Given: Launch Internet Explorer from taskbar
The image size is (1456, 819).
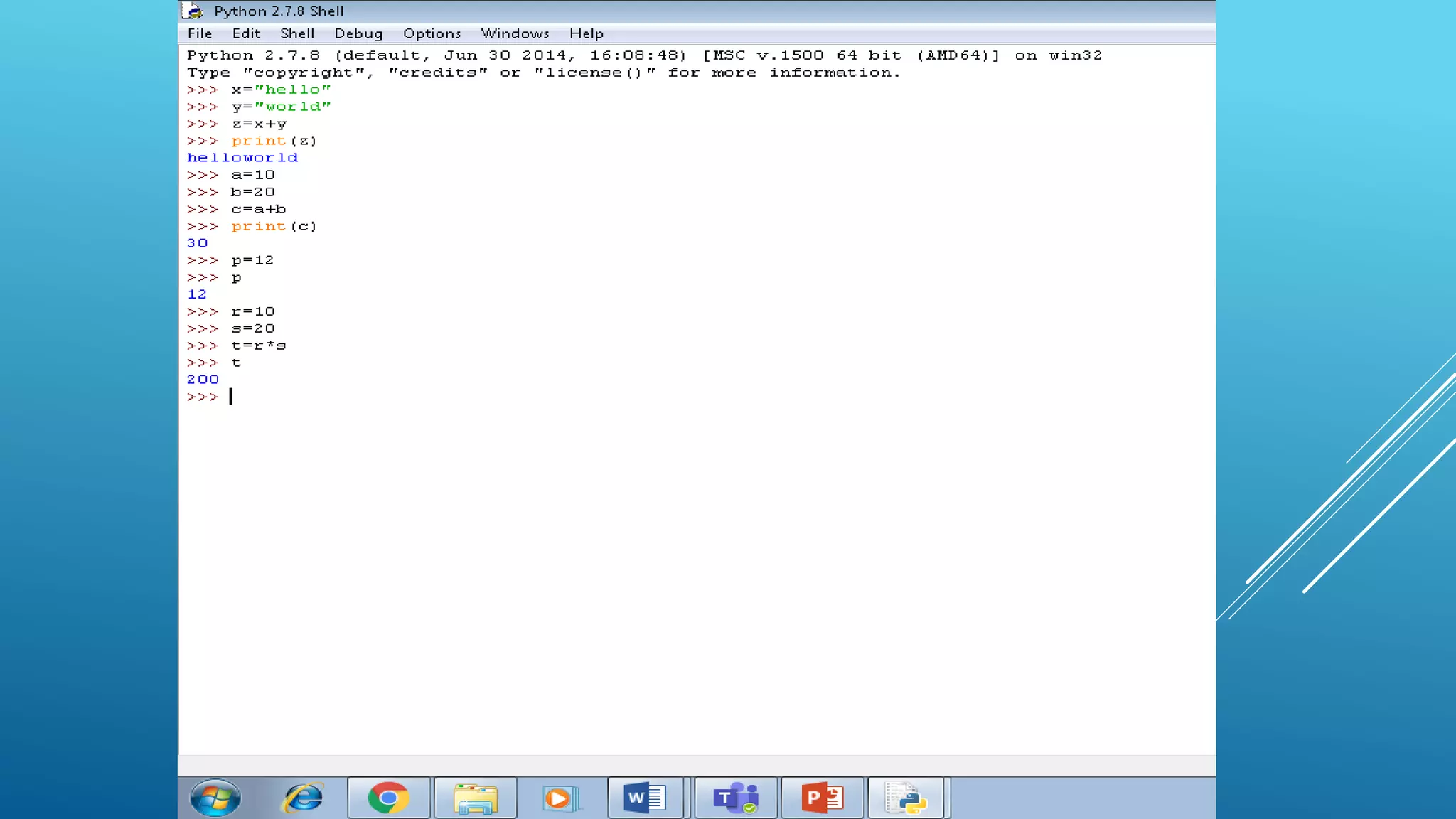Looking at the screenshot, I should tap(304, 798).
